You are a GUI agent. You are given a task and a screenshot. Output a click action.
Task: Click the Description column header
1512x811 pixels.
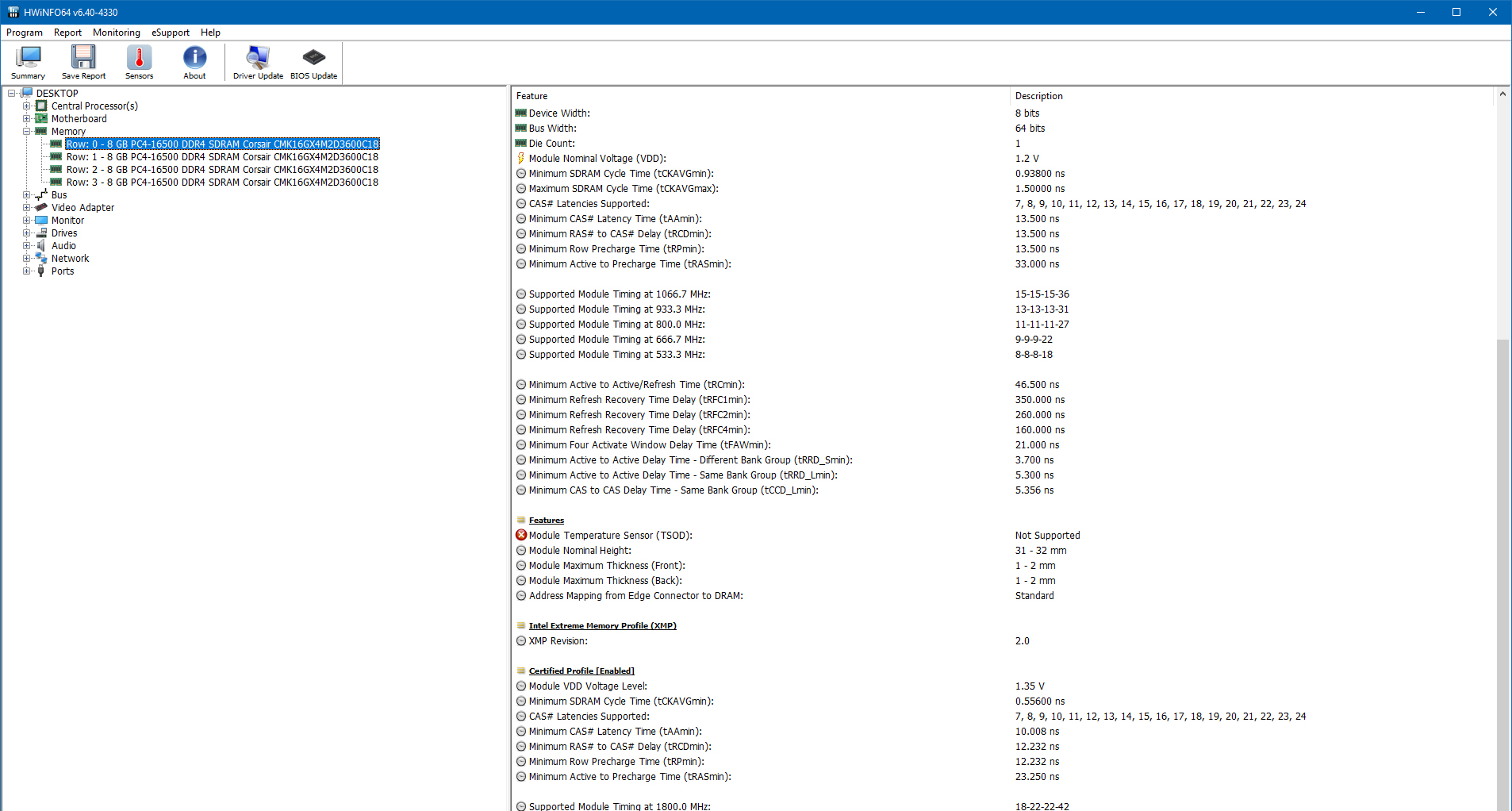pyautogui.click(x=1253, y=95)
